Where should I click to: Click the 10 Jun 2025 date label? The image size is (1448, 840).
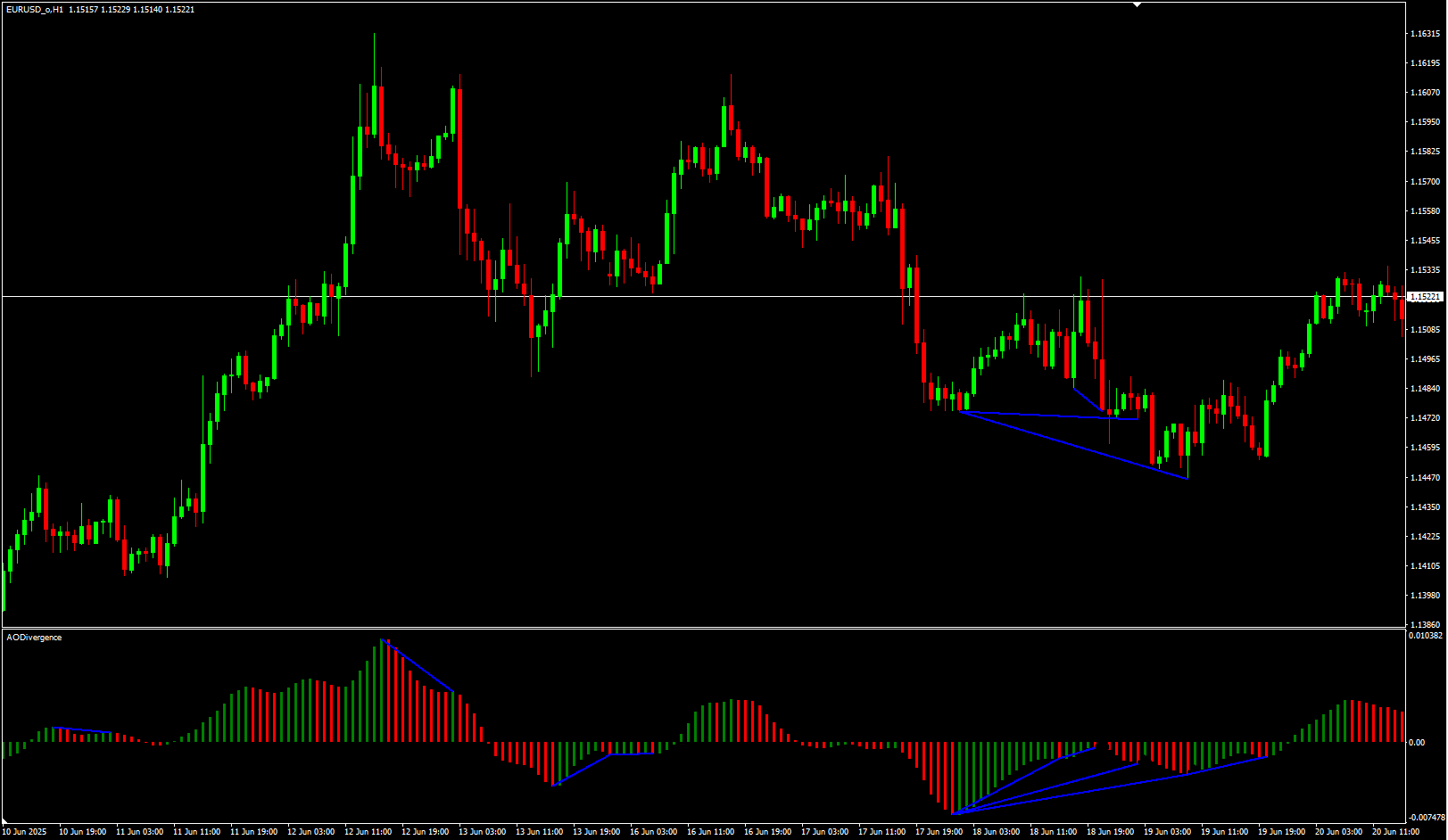[24, 832]
